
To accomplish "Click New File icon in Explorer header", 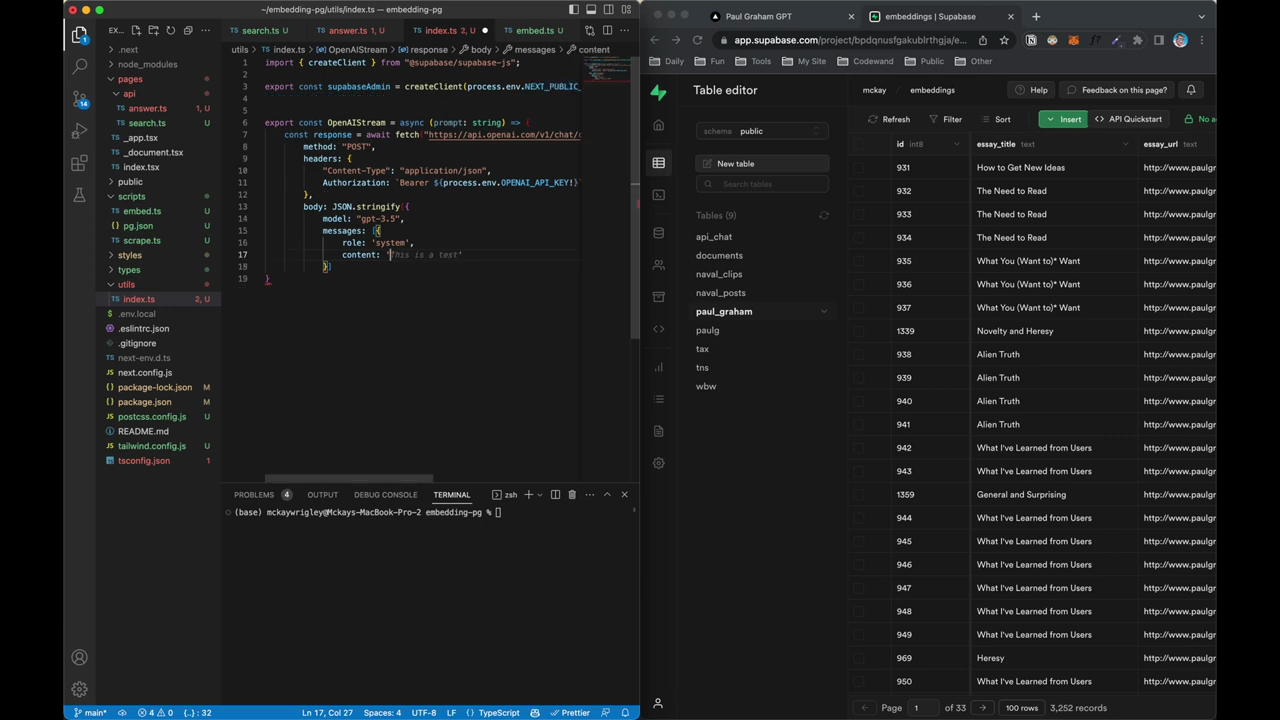I will tap(136, 31).
